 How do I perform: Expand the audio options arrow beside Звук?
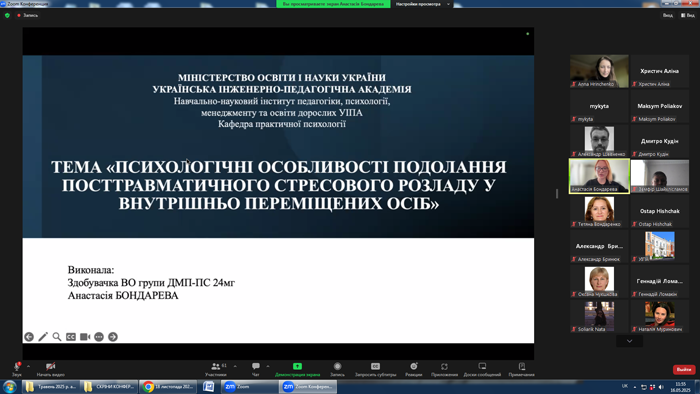click(29, 366)
